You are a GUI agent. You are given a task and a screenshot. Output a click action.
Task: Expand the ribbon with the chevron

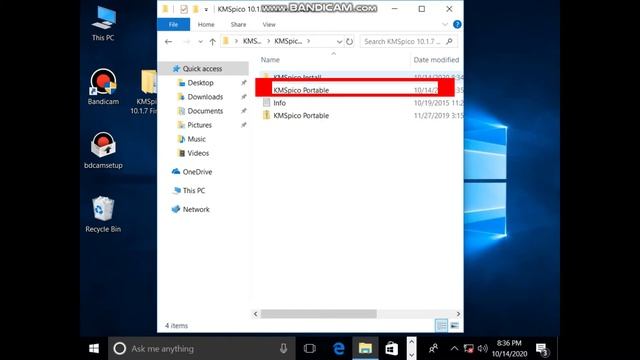coord(445,24)
